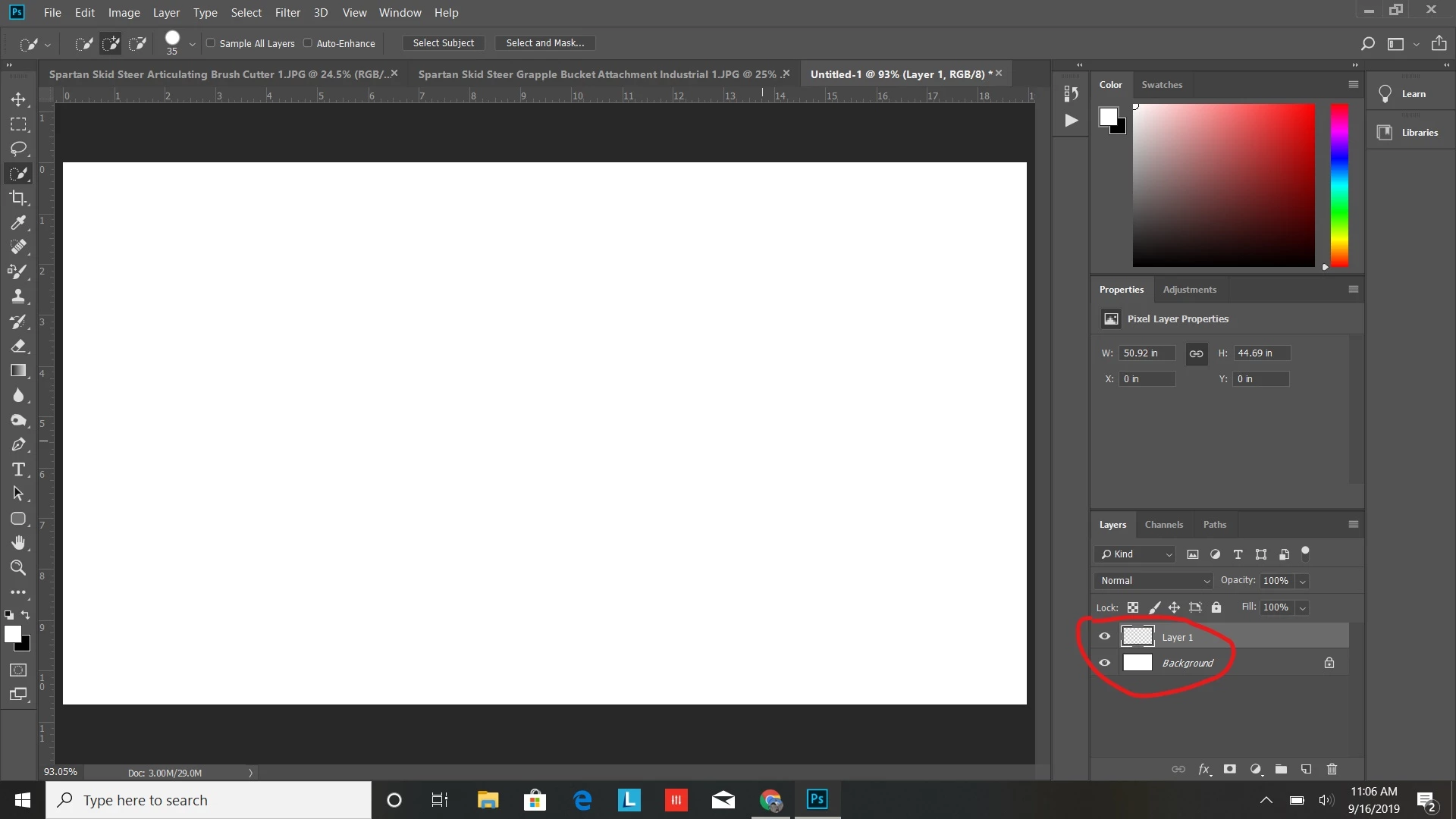Select the Eyedropper tool
This screenshot has width=1456, height=819.
(x=18, y=223)
